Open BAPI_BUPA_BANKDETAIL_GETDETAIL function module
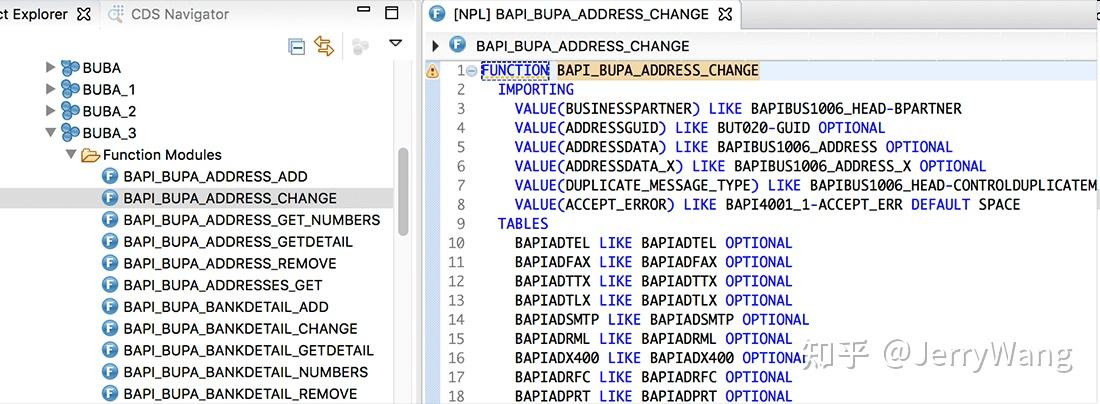The height and width of the screenshot is (404, 1100). point(248,351)
